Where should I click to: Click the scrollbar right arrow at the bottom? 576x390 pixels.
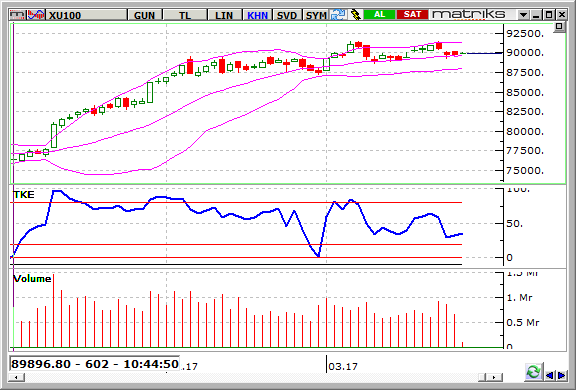click(x=495, y=377)
